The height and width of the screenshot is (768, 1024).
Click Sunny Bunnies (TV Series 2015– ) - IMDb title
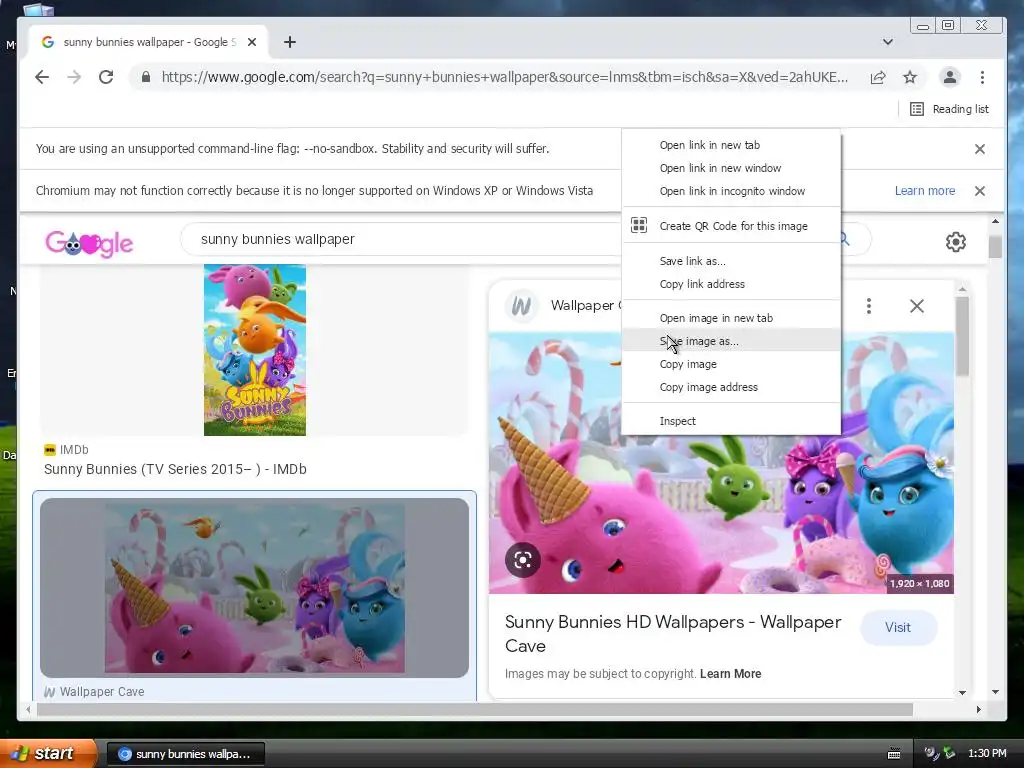[175, 469]
